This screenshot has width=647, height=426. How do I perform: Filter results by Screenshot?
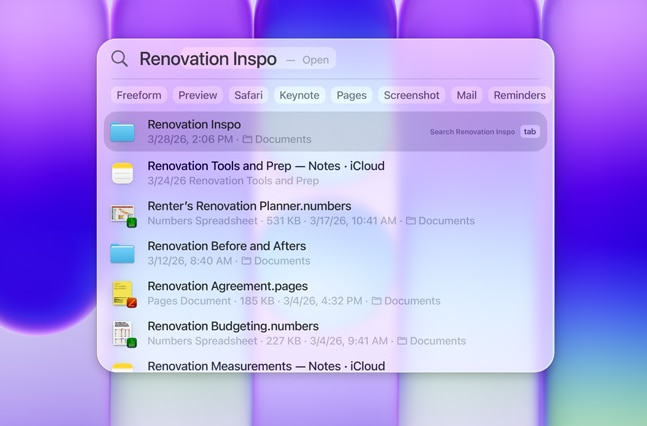click(x=411, y=95)
